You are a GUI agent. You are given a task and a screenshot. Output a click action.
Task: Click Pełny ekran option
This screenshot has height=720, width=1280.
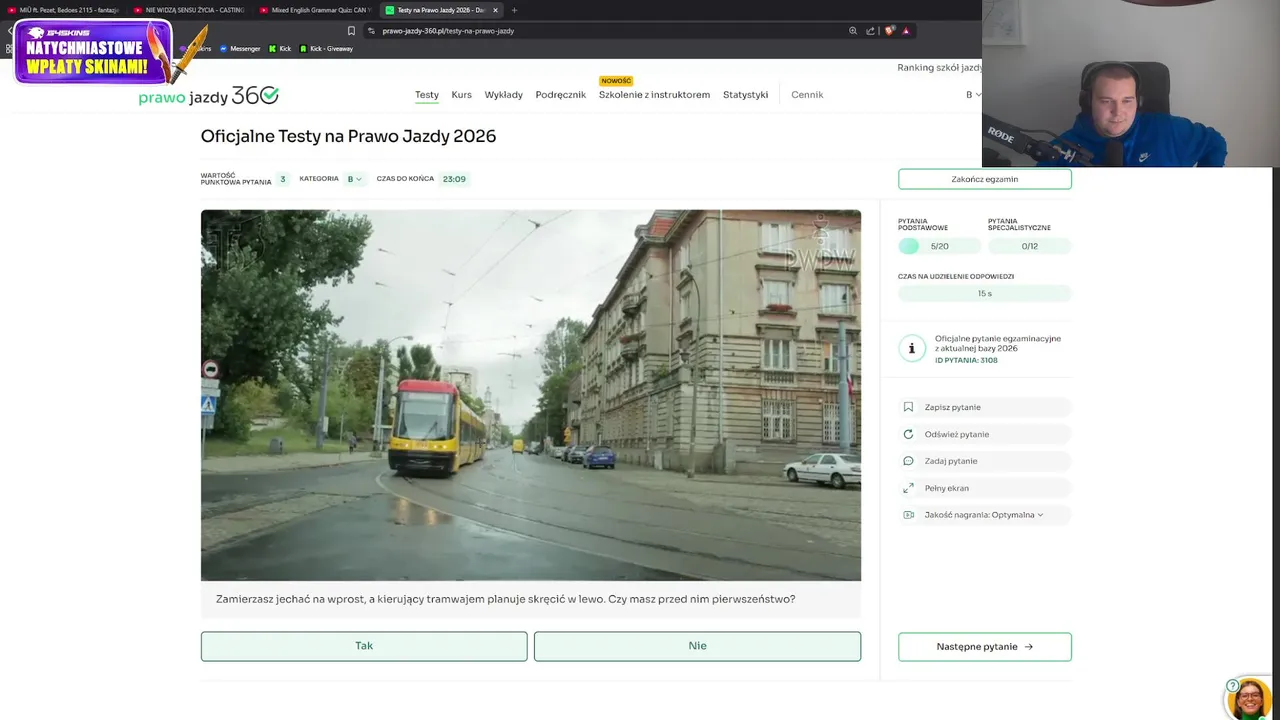pos(985,488)
